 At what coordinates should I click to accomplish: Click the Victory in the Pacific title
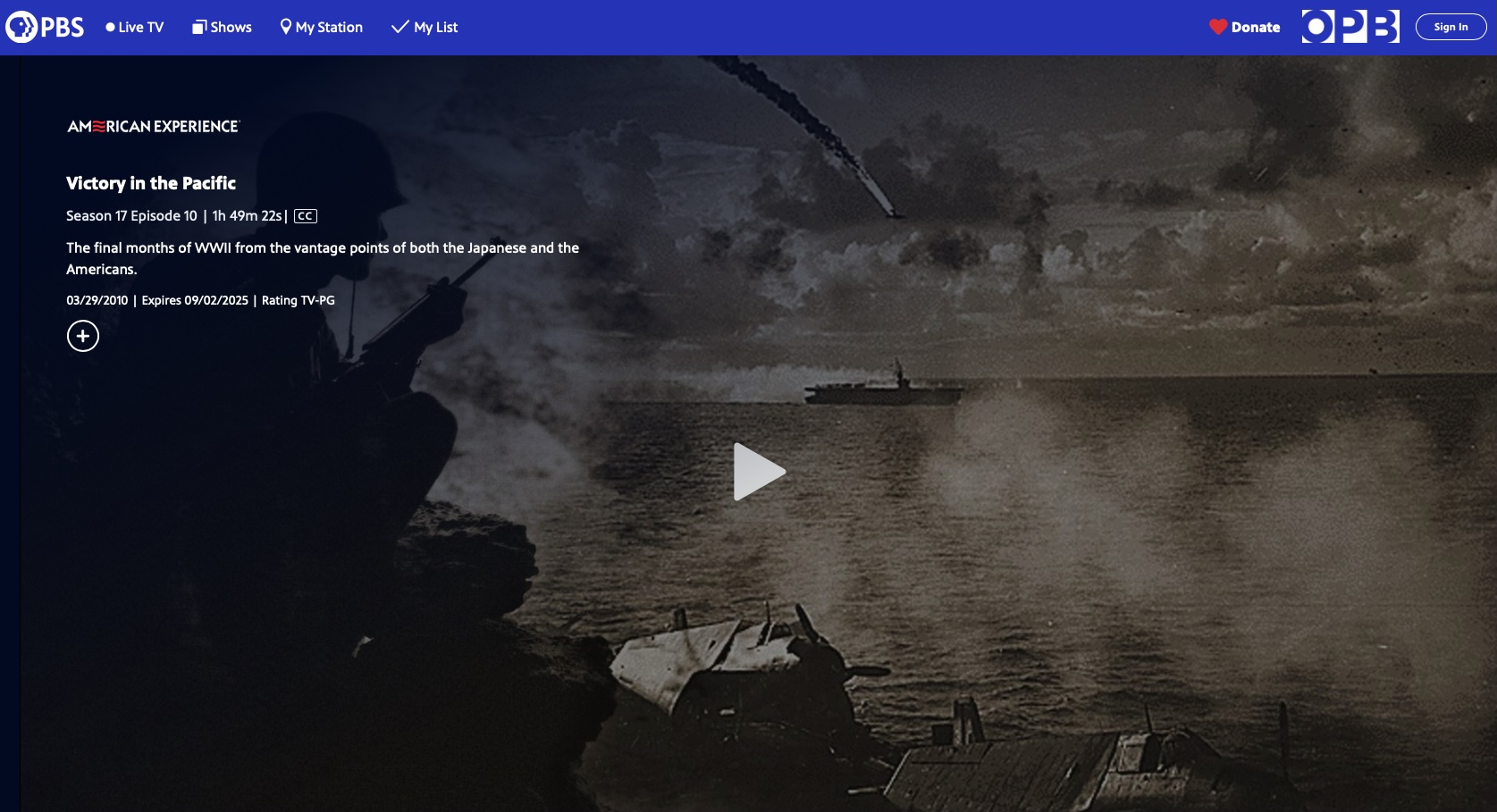151,183
